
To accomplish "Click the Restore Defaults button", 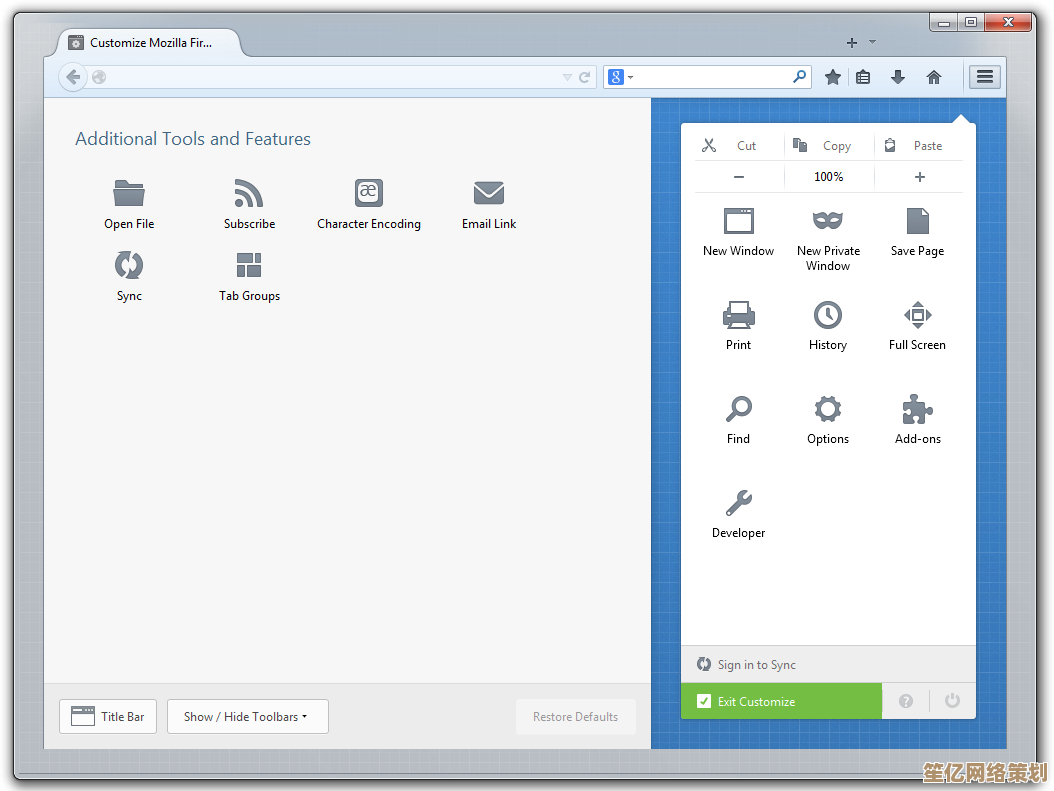I will [x=575, y=716].
